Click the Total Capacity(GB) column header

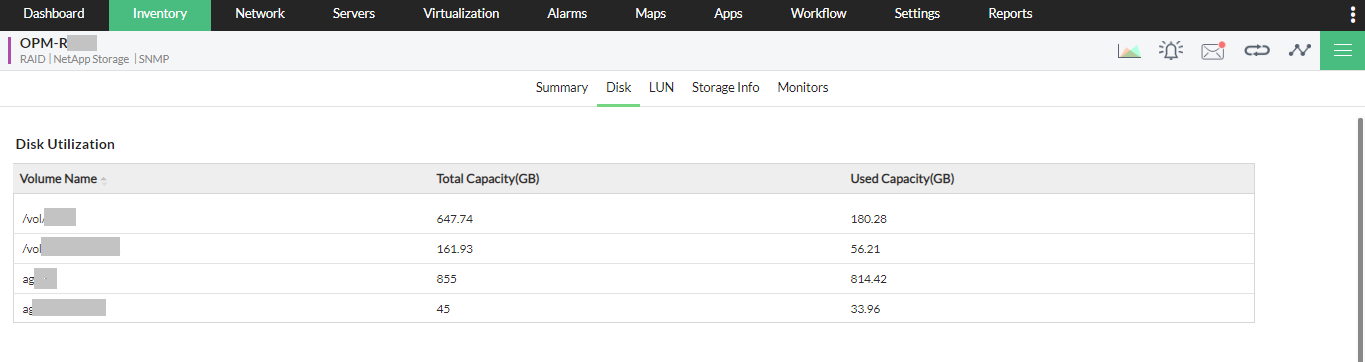tap(489, 179)
